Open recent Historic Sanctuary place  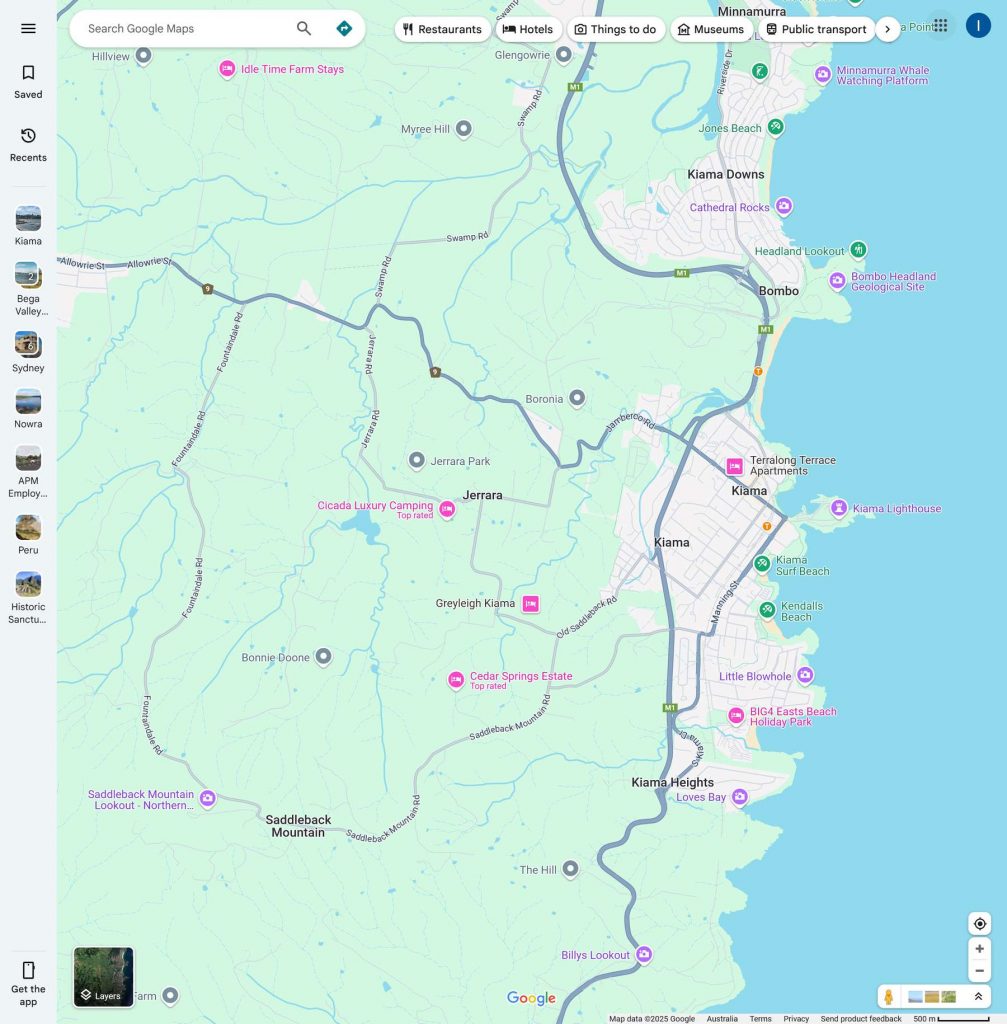pyautogui.click(x=28, y=598)
